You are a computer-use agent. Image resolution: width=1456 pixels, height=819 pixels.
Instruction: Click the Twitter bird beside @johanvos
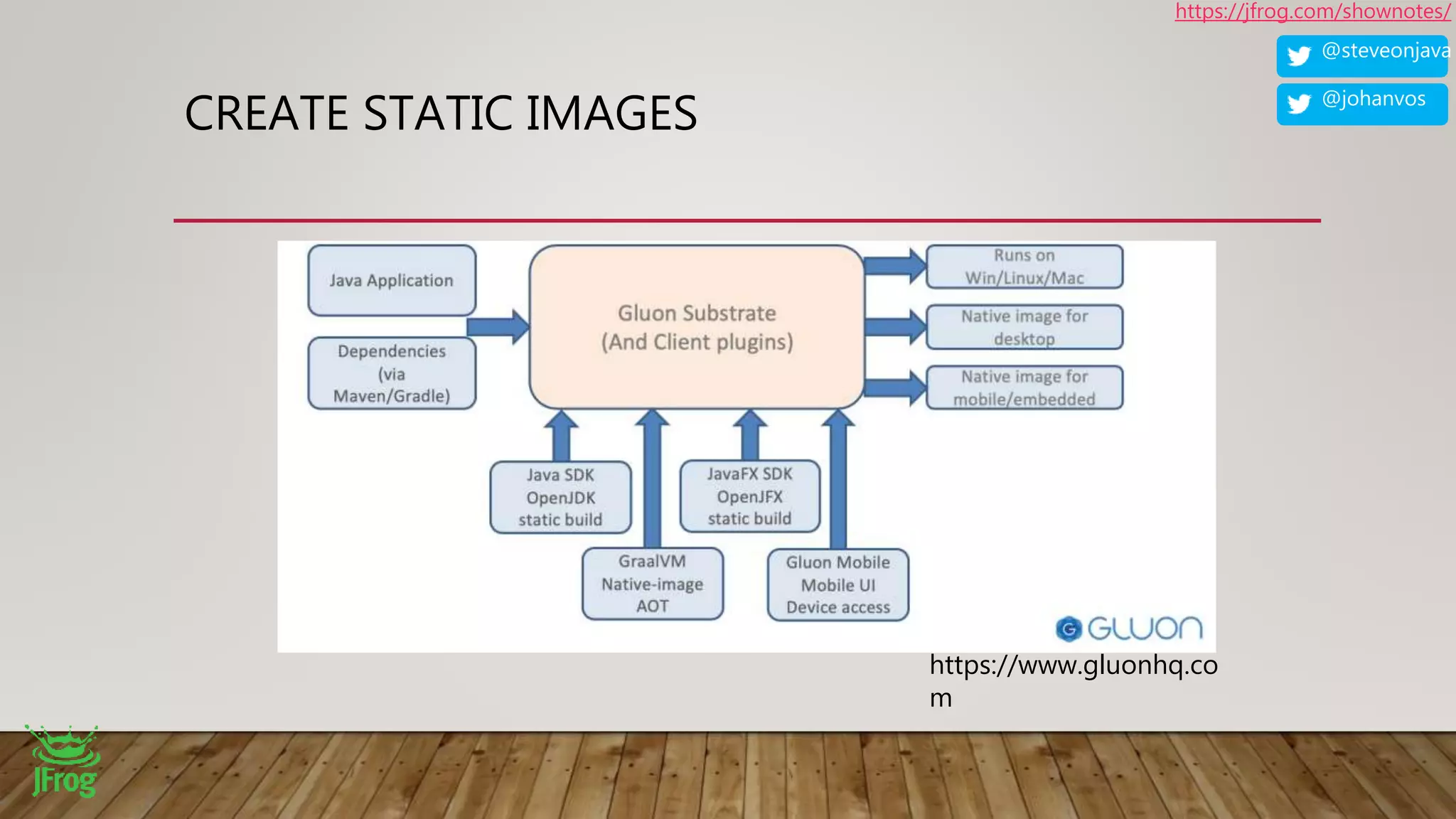[1299, 104]
